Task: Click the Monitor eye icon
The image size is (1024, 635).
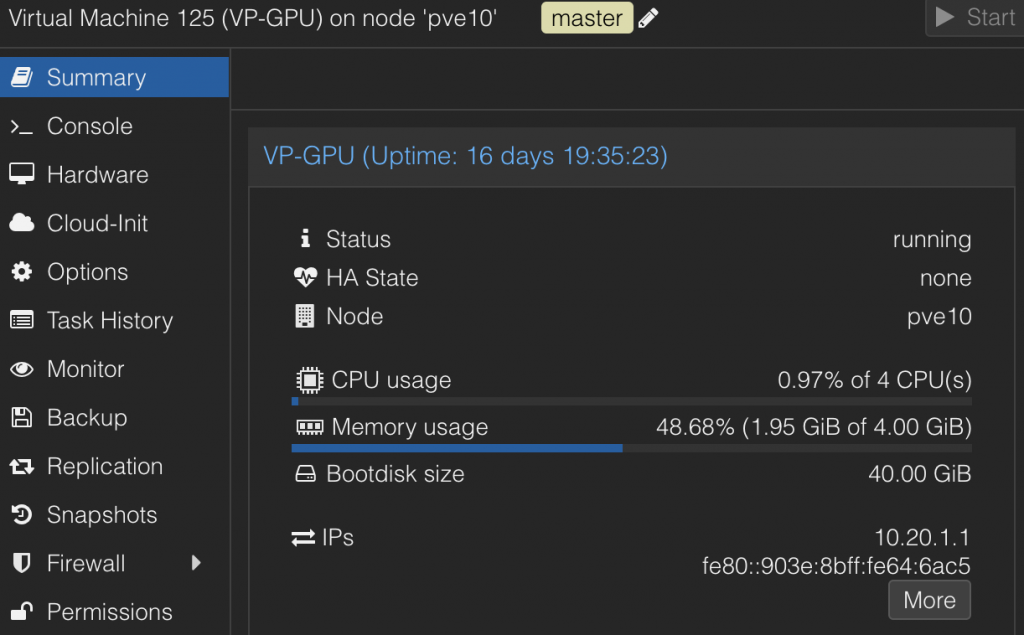Action: [21, 370]
